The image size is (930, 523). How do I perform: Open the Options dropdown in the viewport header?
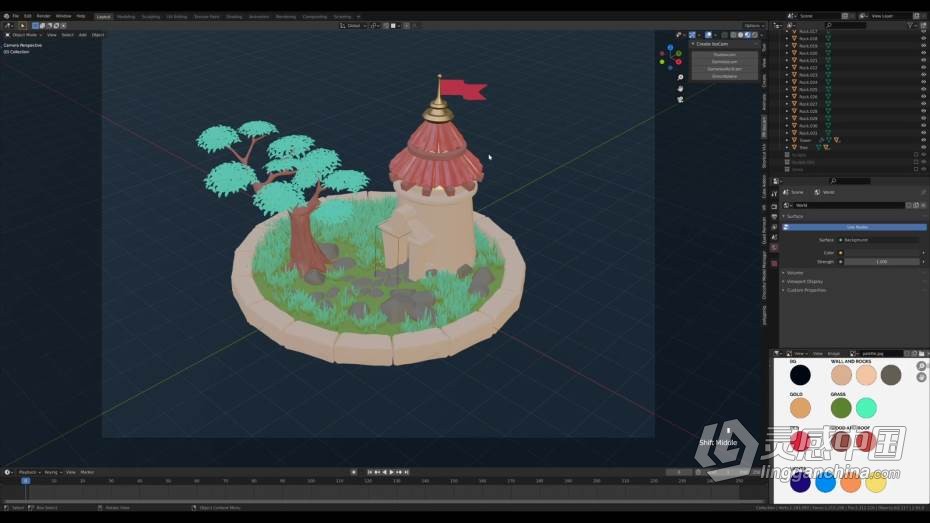coord(754,25)
